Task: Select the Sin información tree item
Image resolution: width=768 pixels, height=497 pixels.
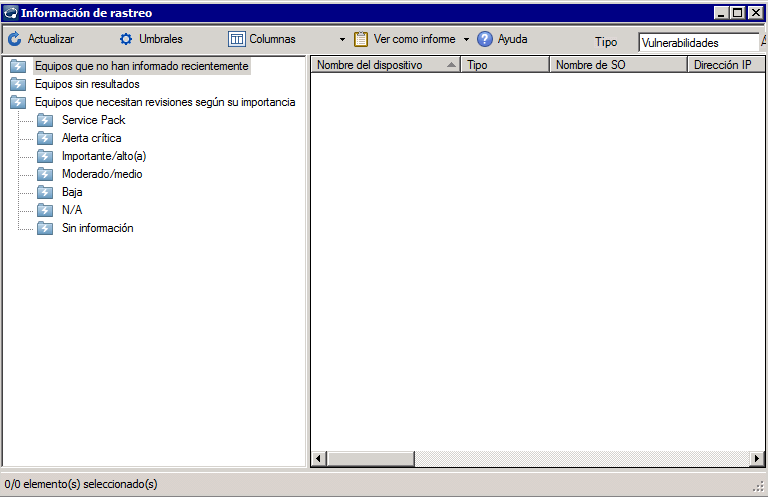Action: pyautogui.click(x=97, y=228)
